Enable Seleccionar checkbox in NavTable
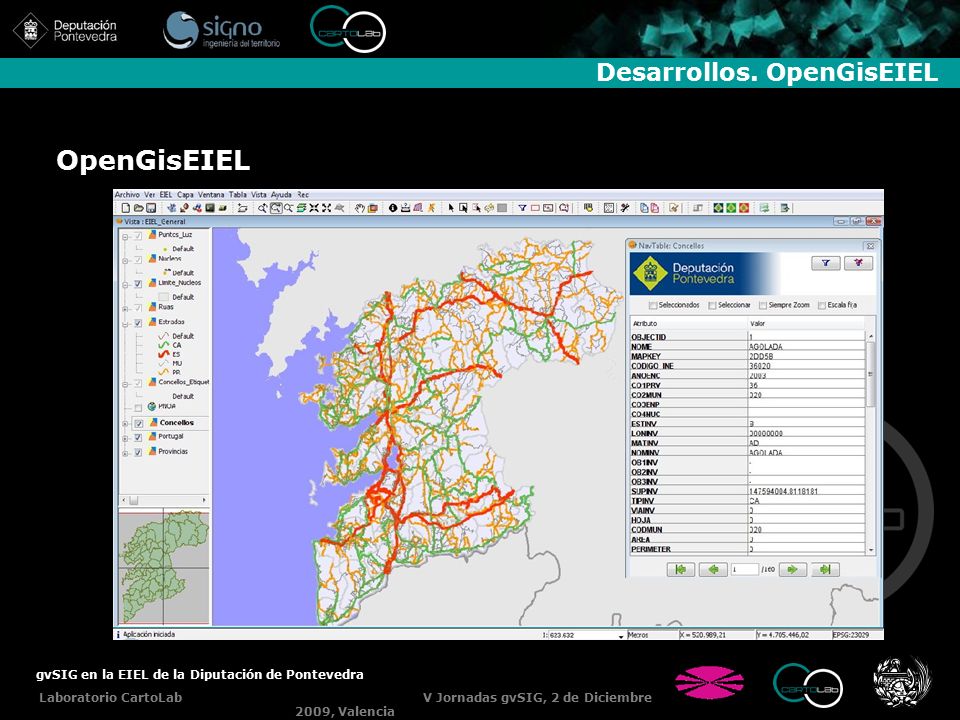 712,305
